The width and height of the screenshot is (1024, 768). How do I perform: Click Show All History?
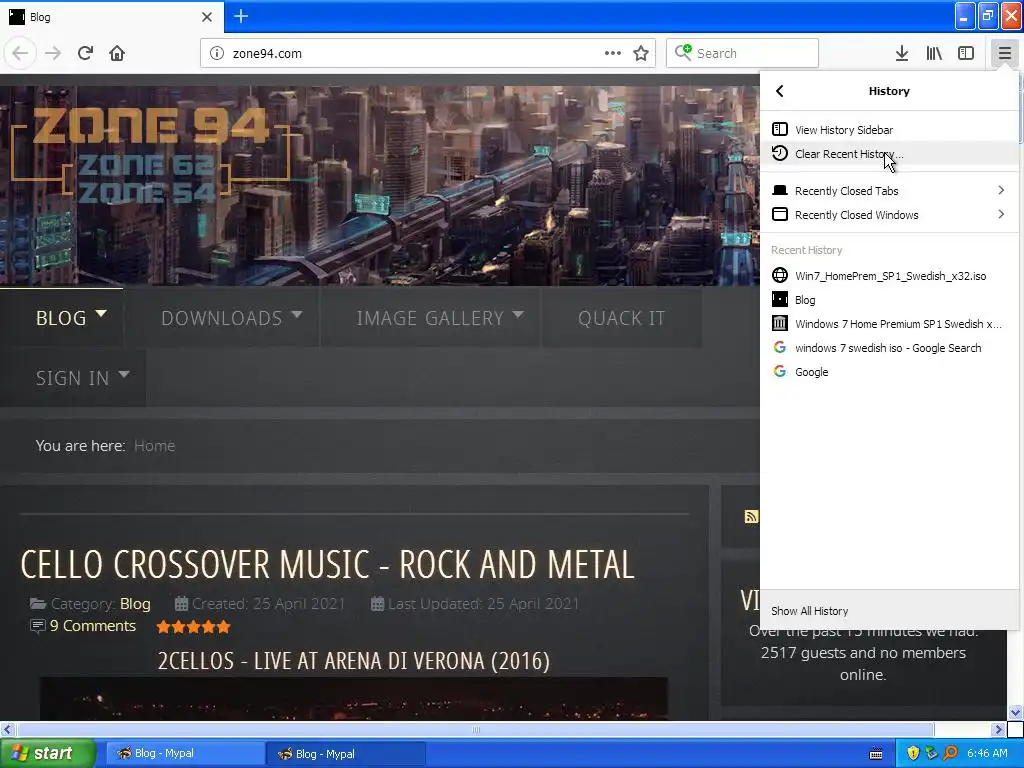click(x=889, y=611)
